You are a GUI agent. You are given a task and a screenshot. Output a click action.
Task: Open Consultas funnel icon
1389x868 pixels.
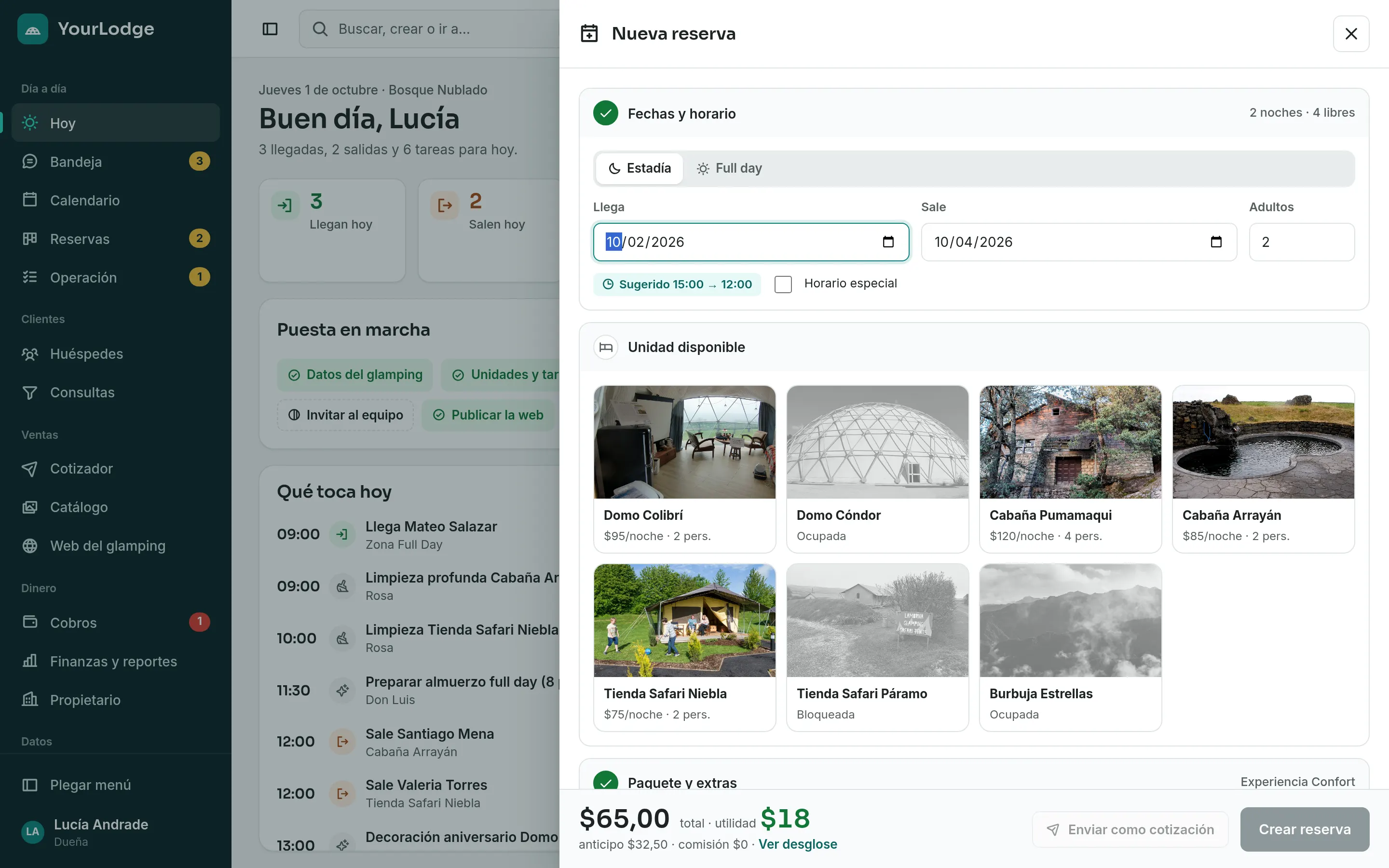30,392
